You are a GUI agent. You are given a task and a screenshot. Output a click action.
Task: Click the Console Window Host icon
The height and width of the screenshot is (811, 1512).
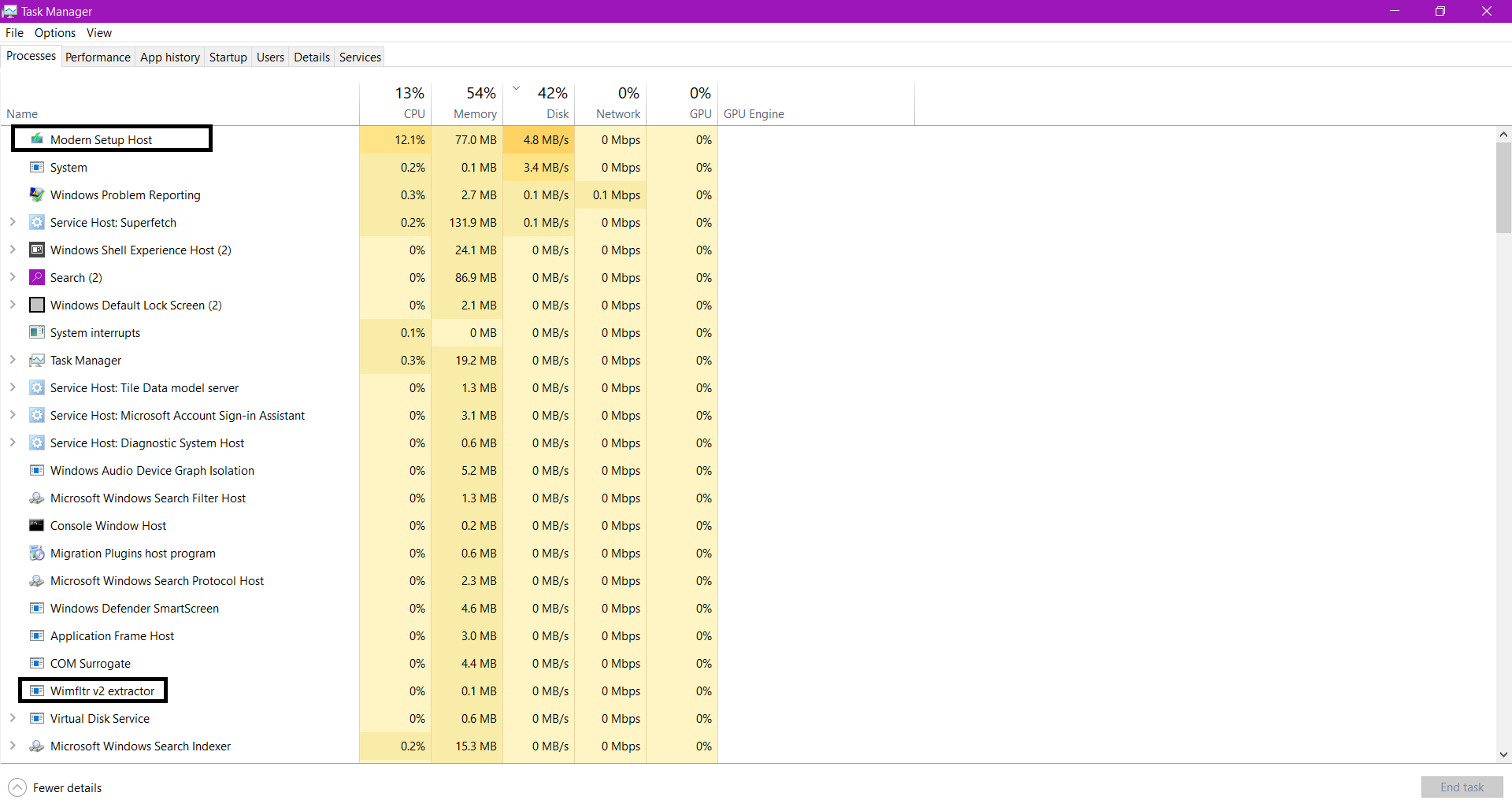(x=37, y=525)
